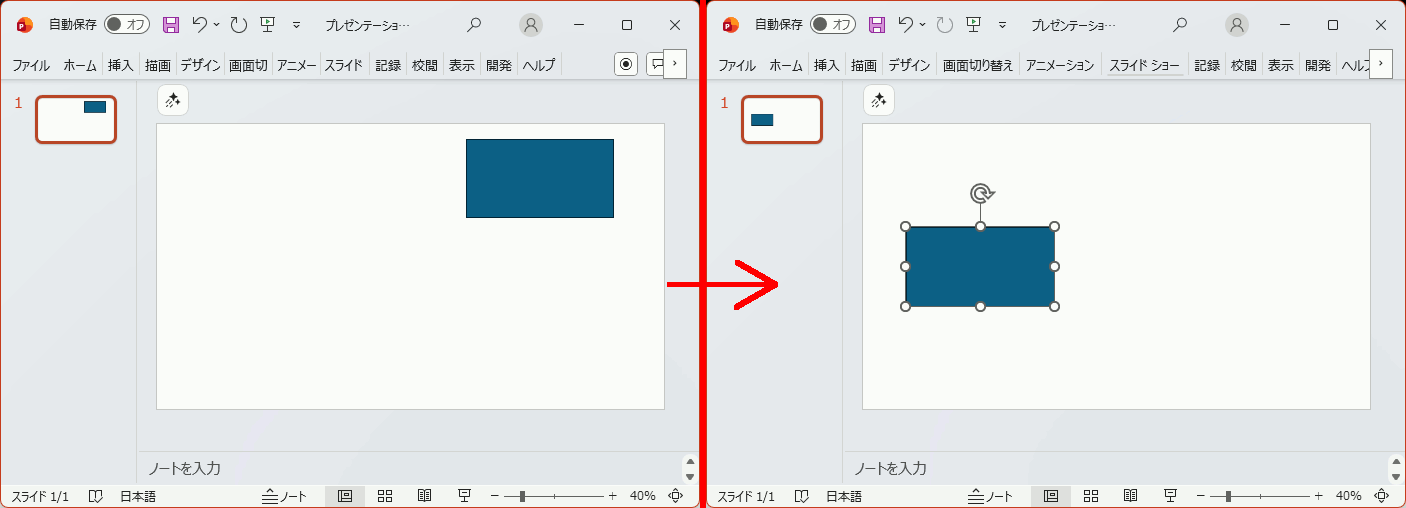
Task: Toggle the Notes pane button in the right window's status bar
Action: pos(990,496)
